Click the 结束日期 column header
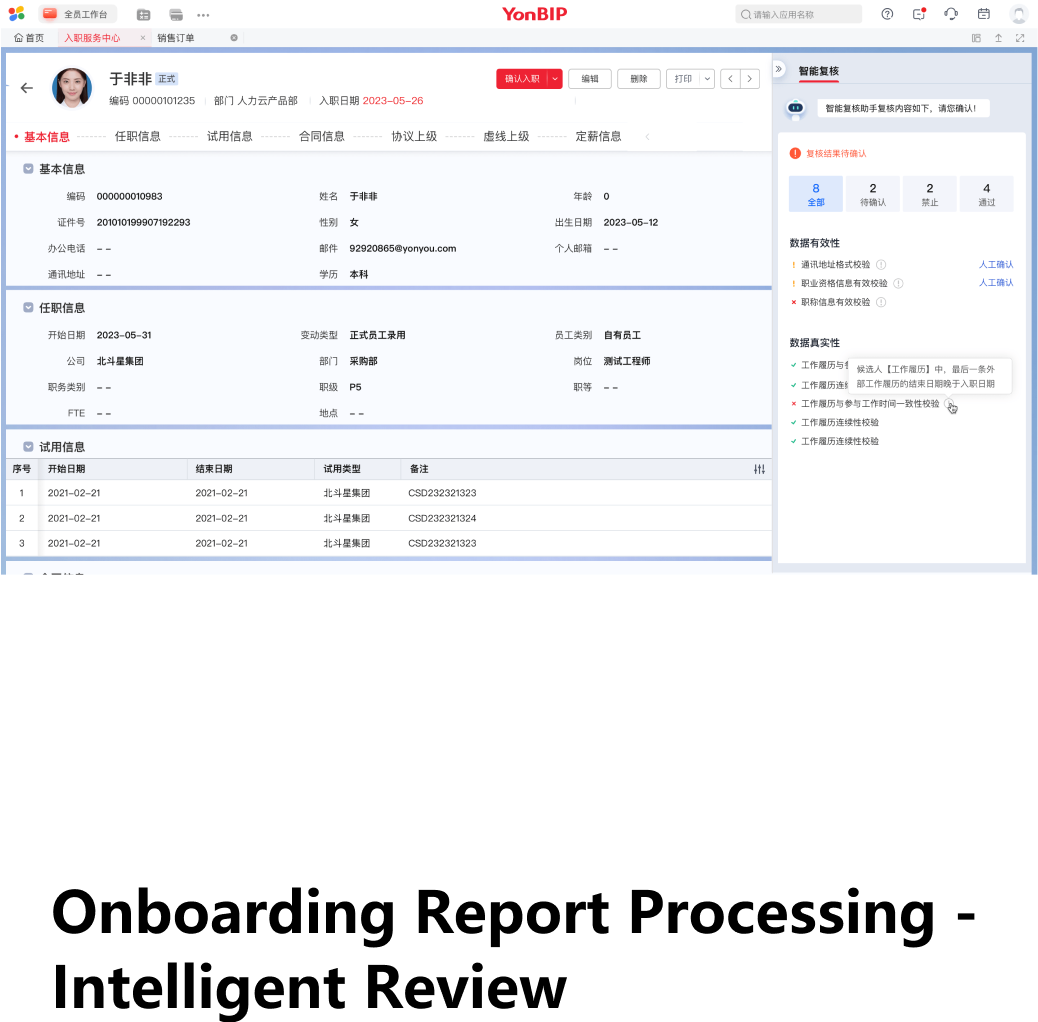Screen dimensions: 1038x1022 click(x=214, y=469)
